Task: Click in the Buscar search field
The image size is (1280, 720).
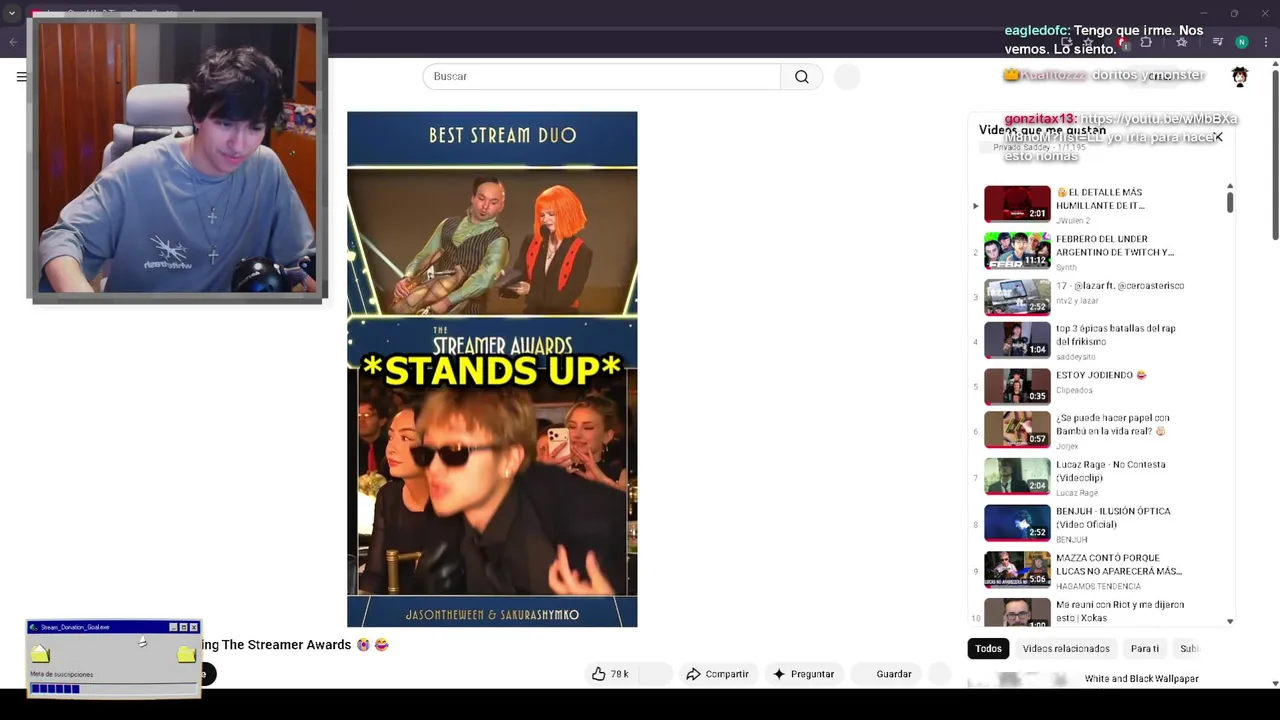Action: coord(602,77)
